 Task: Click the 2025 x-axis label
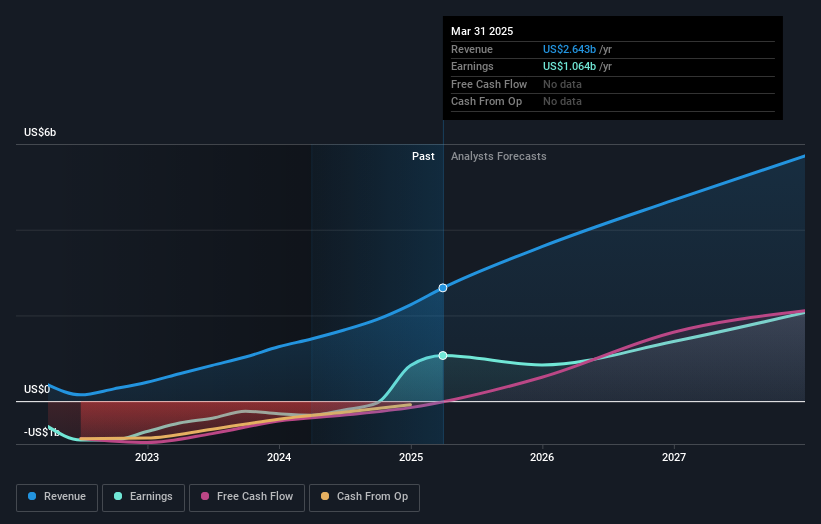pyautogui.click(x=410, y=458)
